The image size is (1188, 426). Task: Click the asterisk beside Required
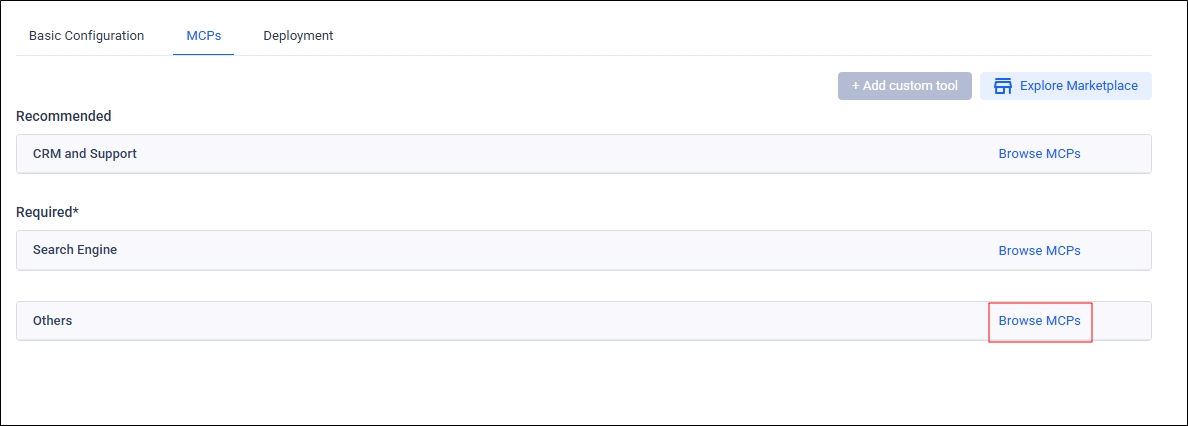(76, 211)
